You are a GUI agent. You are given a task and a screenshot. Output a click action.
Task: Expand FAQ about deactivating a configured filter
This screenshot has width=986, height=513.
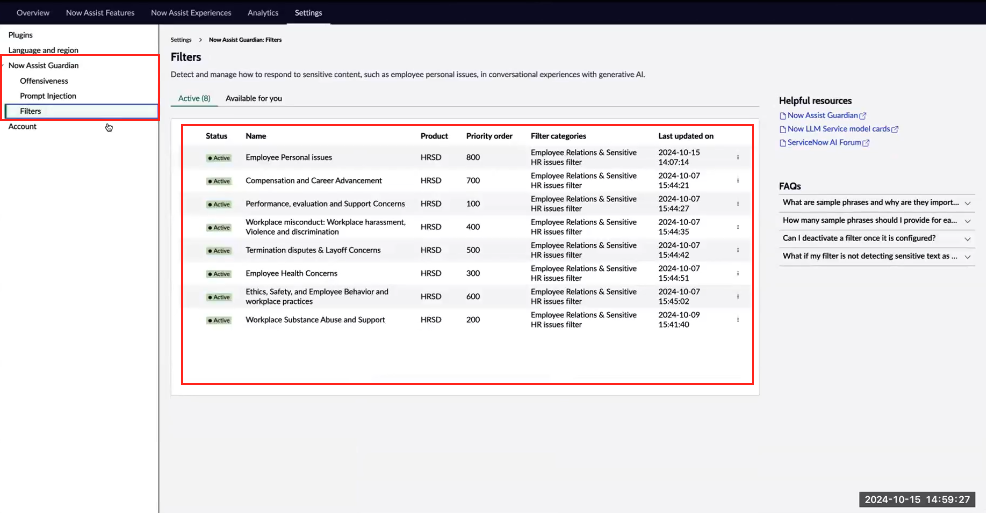(x=877, y=238)
